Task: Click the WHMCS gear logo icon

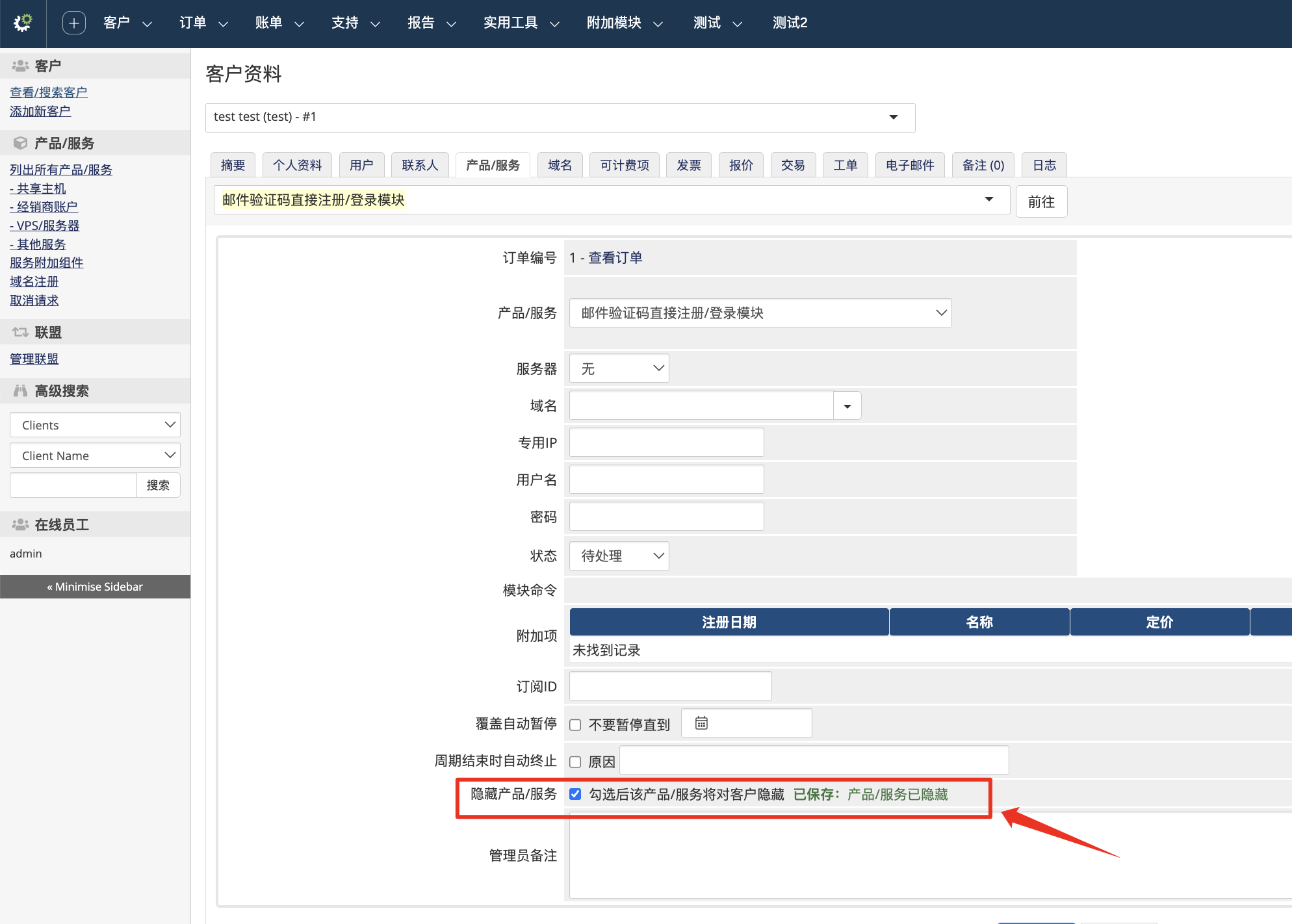Action: click(x=23, y=23)
